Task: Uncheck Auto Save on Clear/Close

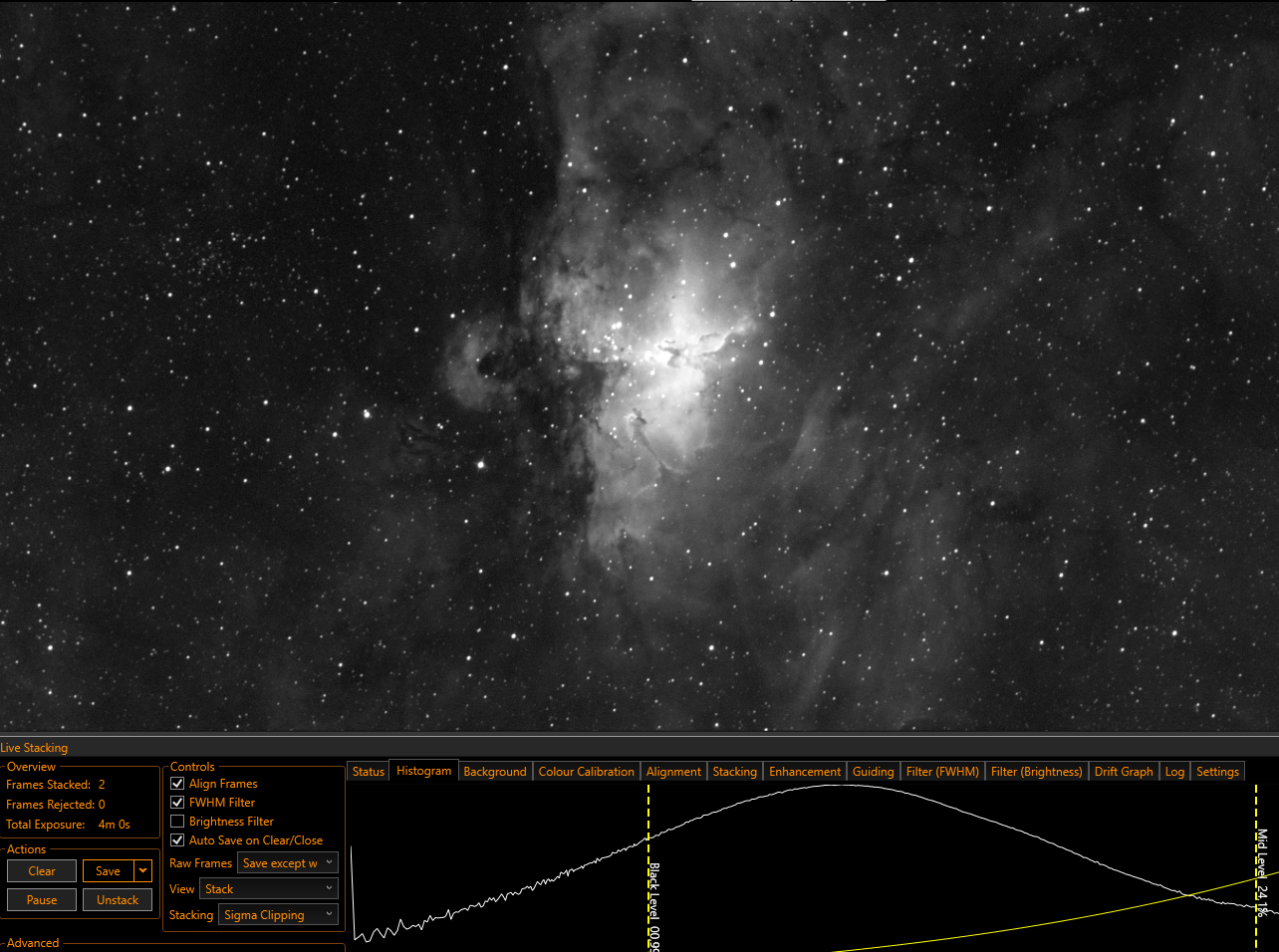Action: (x=177, y=840)
